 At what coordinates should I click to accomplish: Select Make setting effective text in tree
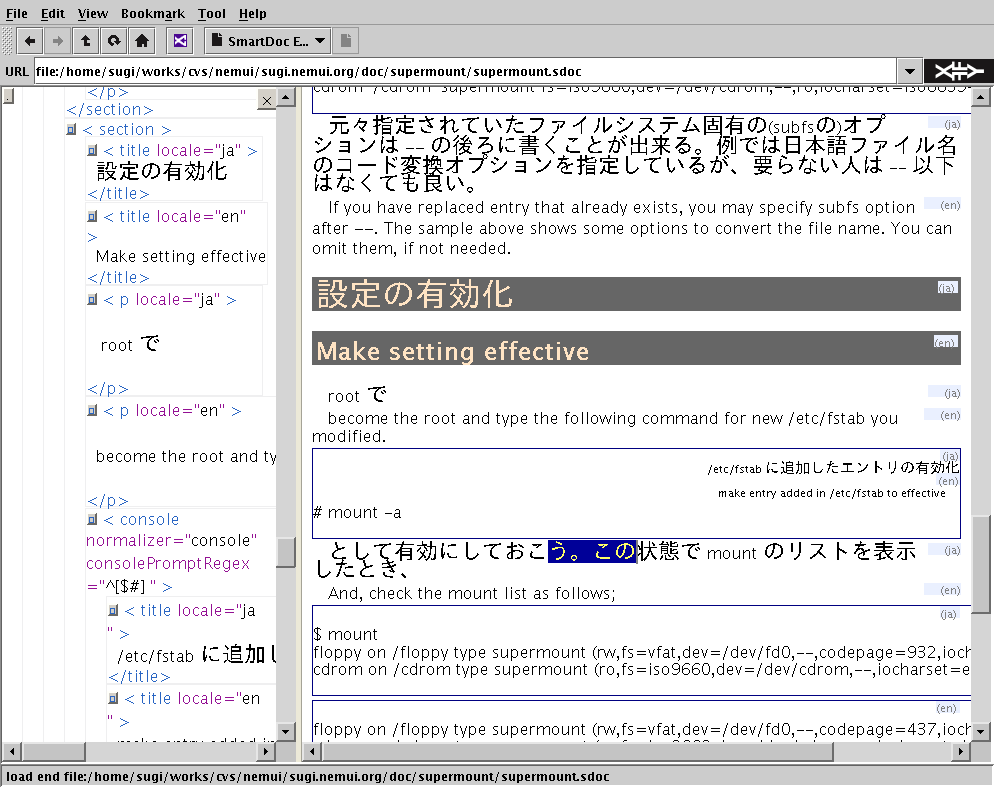click(181, 256)
